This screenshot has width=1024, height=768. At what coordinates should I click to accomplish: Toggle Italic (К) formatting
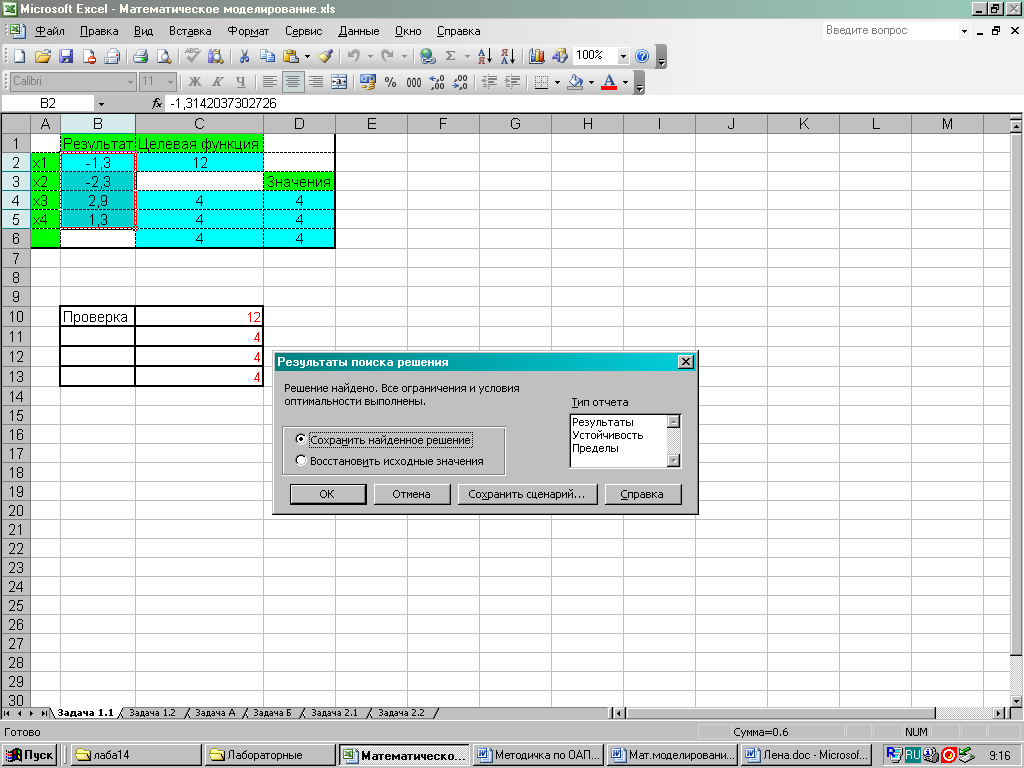point(217,82)
